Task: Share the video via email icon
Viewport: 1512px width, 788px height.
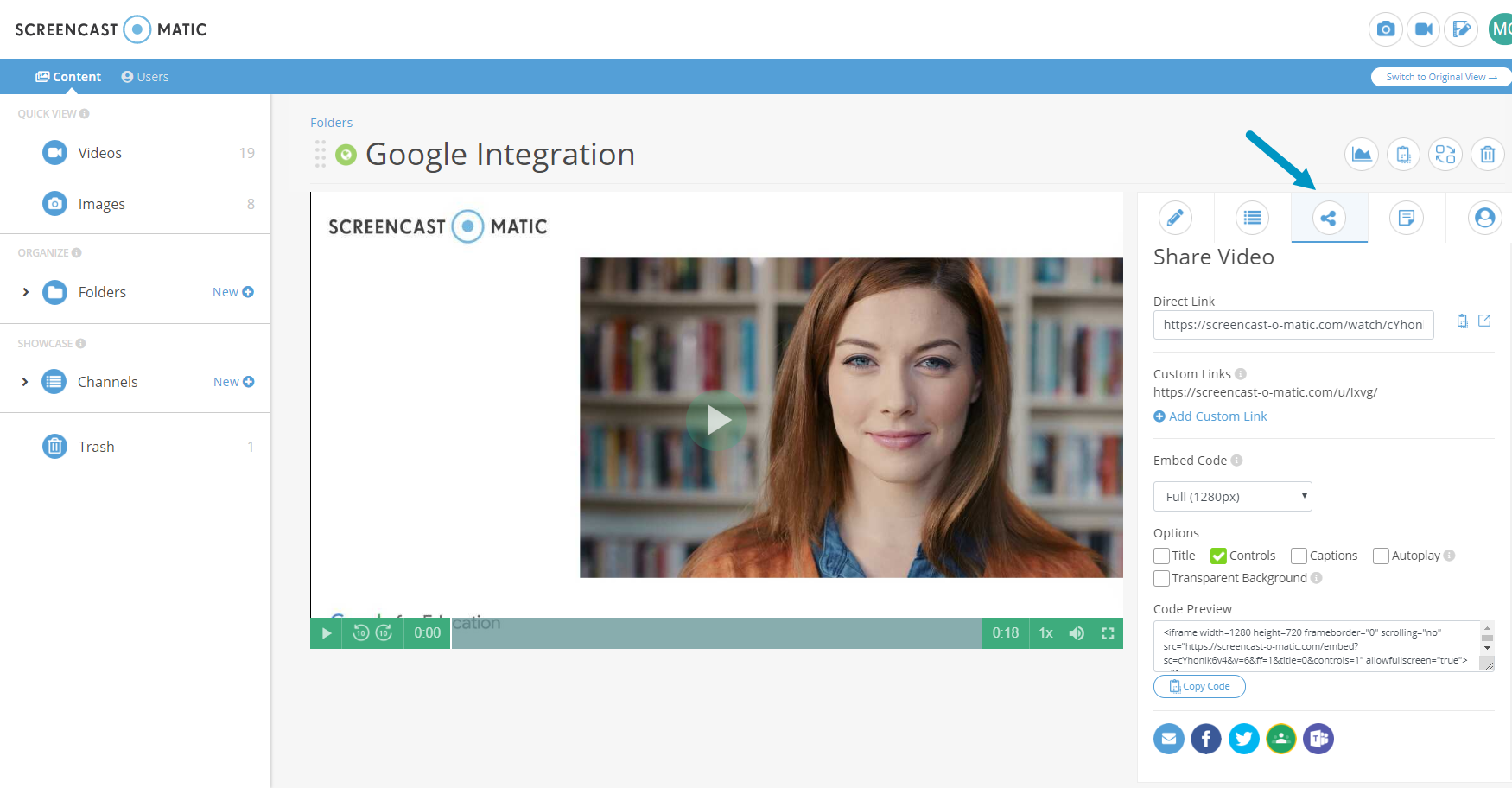Action: [1169, 739]
